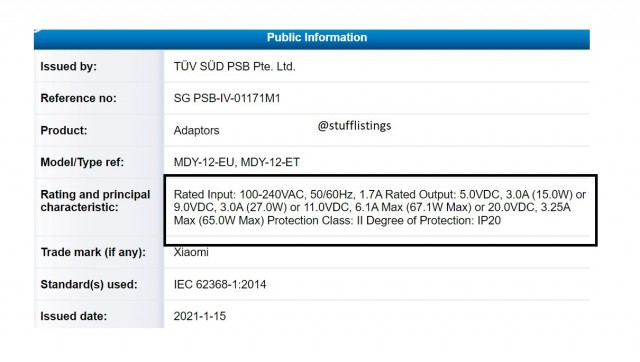Select Rating and principal characteristic label
Screen dimensions: 640x362
point(95,201)
